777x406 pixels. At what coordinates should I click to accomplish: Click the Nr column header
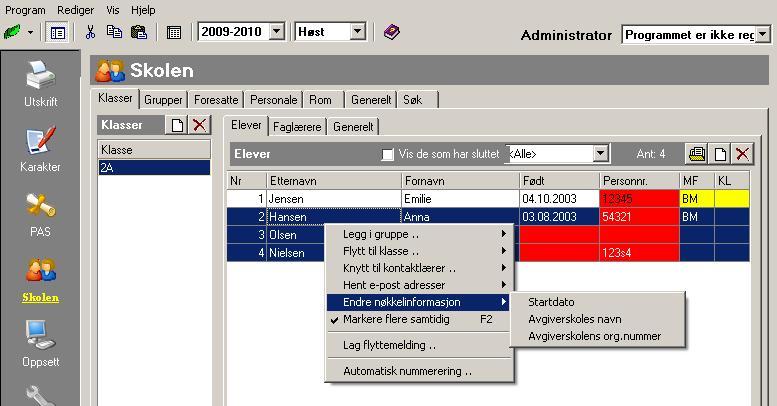coord(247,181)
